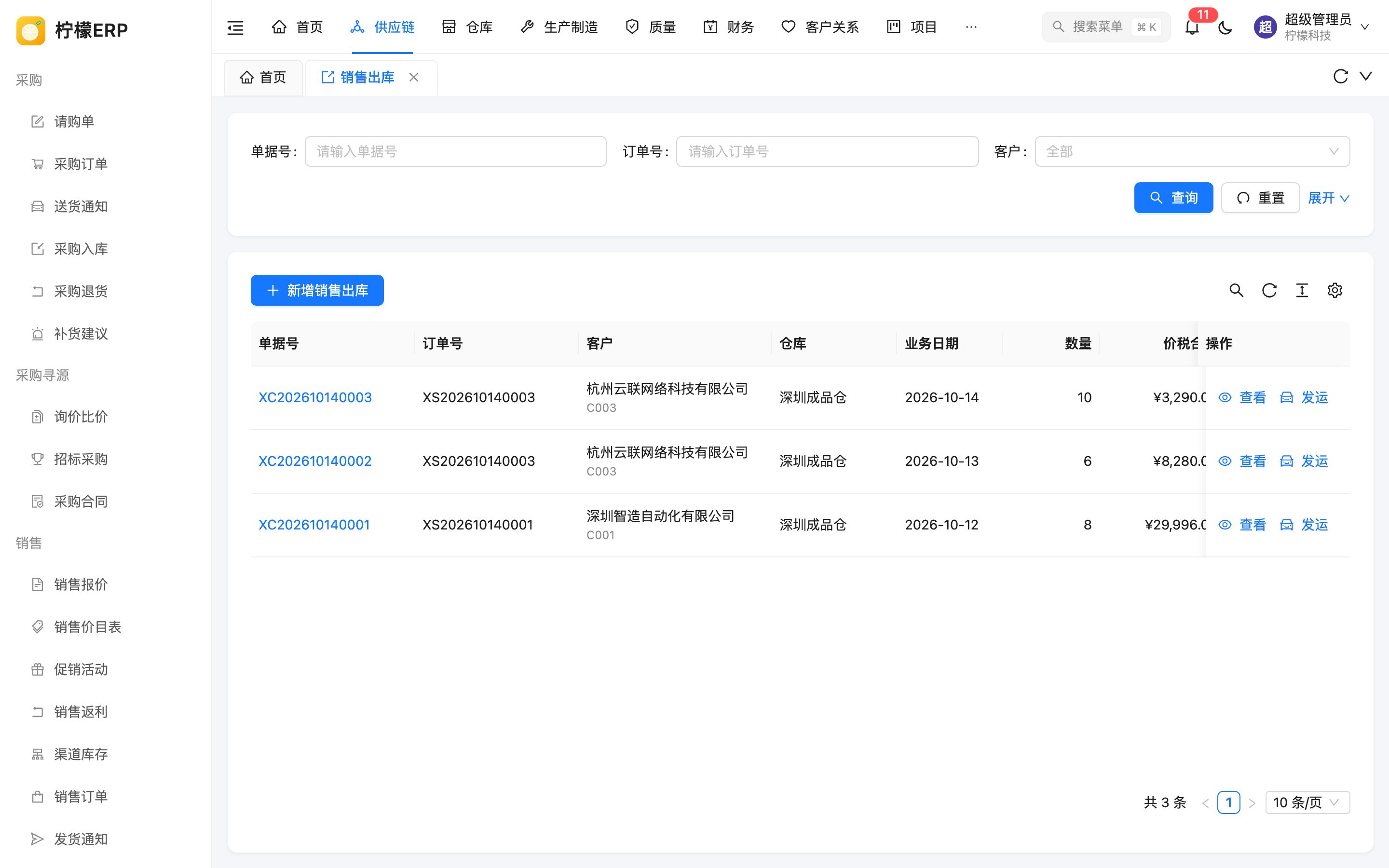Open 财务 top menu
This screenshot has height=868, width=1389.
pyautogui.click(x=728, y=27)
